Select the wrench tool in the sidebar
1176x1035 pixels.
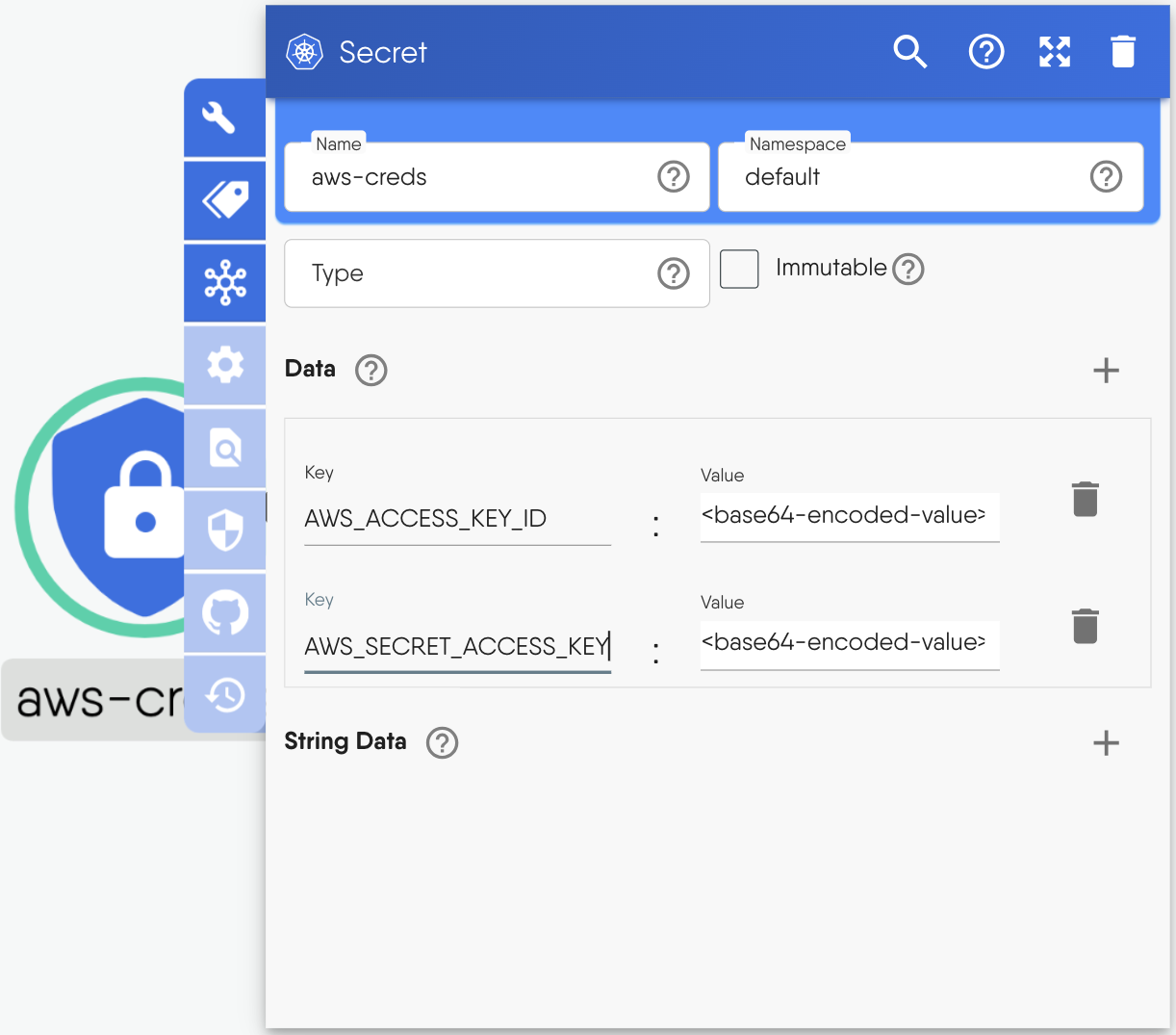pyautogui.click(x=223, y=117)
